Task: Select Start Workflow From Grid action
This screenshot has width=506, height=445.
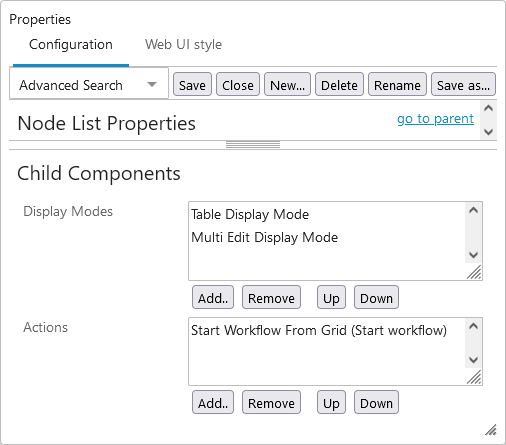Action: [x=319, y=330]
